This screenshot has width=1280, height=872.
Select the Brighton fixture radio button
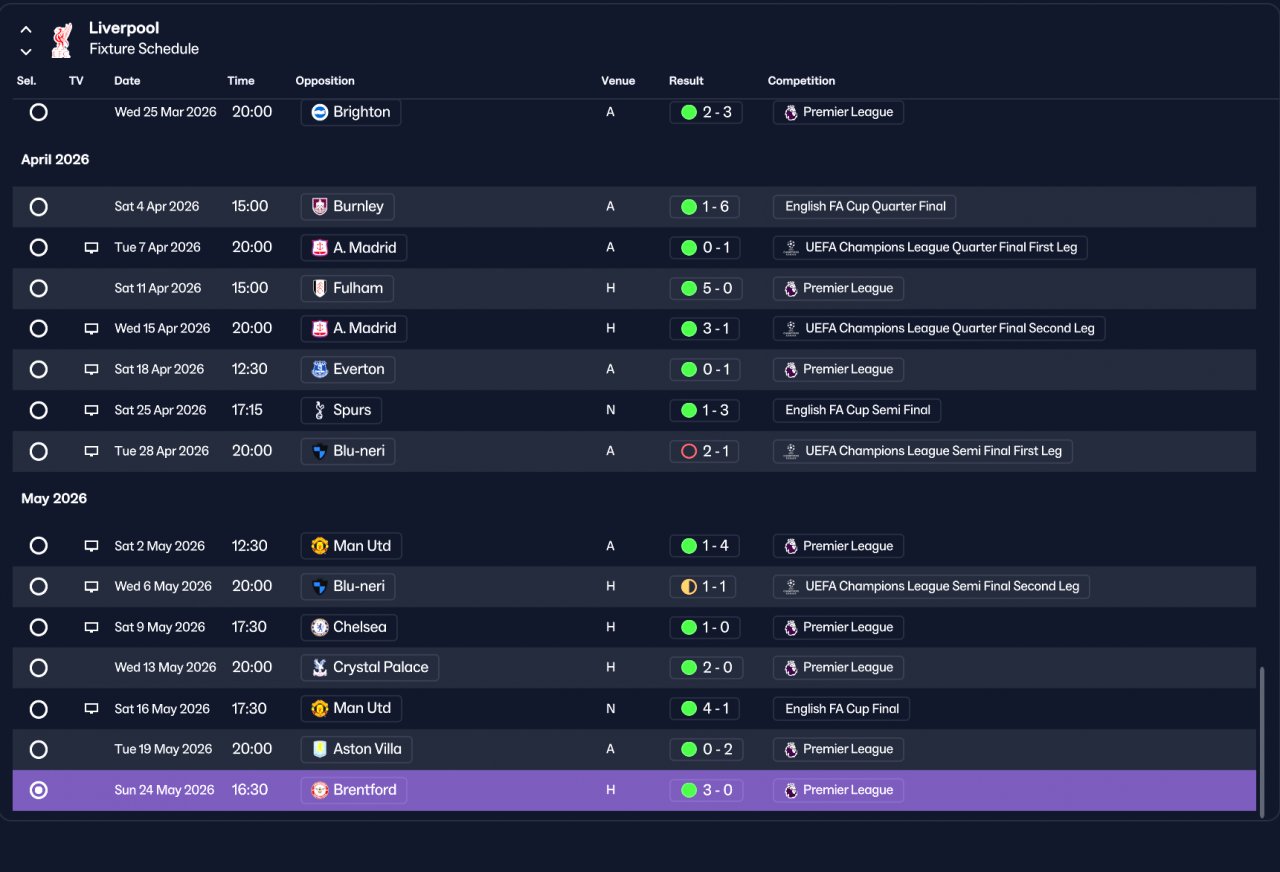[x=38, y=112]
